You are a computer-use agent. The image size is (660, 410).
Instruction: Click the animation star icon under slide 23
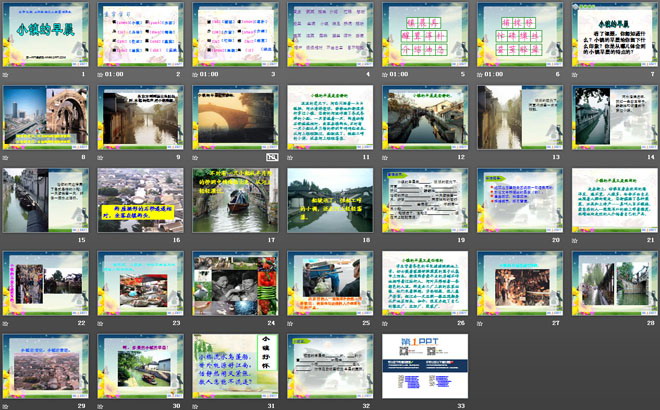pyautogui.click(x=100, y=323)
